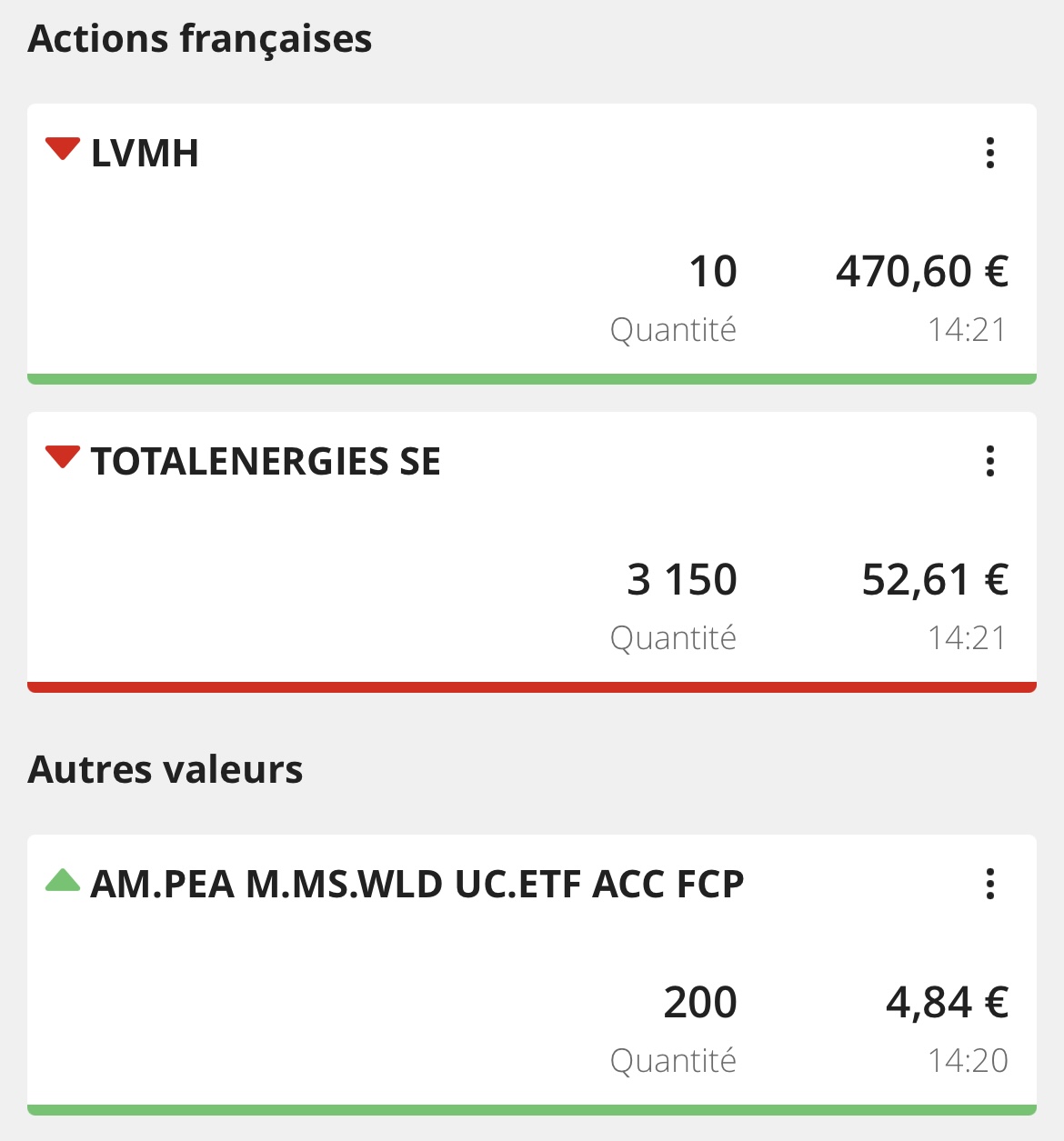The width and height of the screenshot is (1064, 1141).
Task: Click the green up arrow beside AM.PEA ETF
Action: point(63,879)
